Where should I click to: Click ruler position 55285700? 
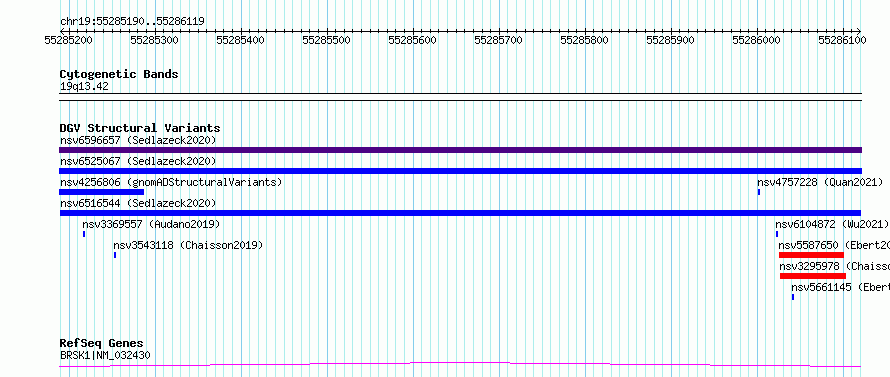tap(498, 40)
